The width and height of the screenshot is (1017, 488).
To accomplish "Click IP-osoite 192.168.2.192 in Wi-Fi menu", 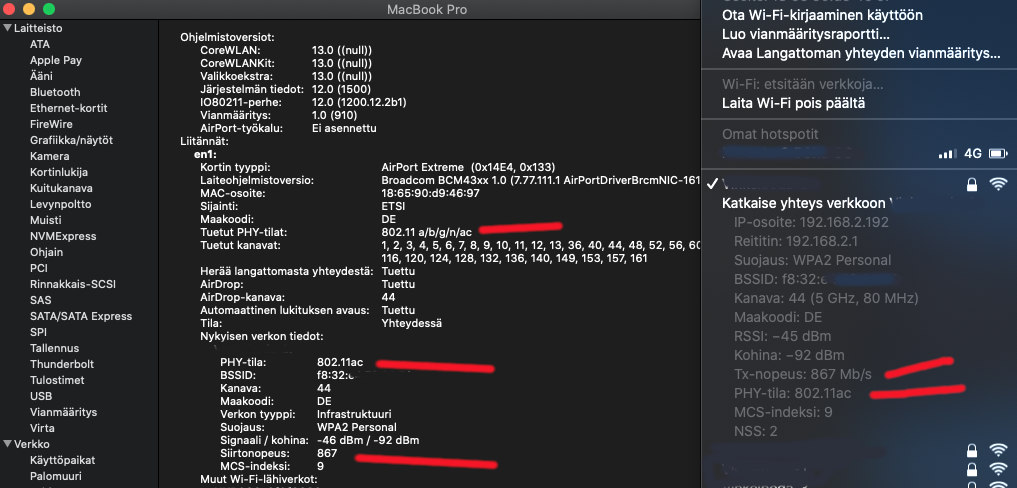I will coord(811,222).
